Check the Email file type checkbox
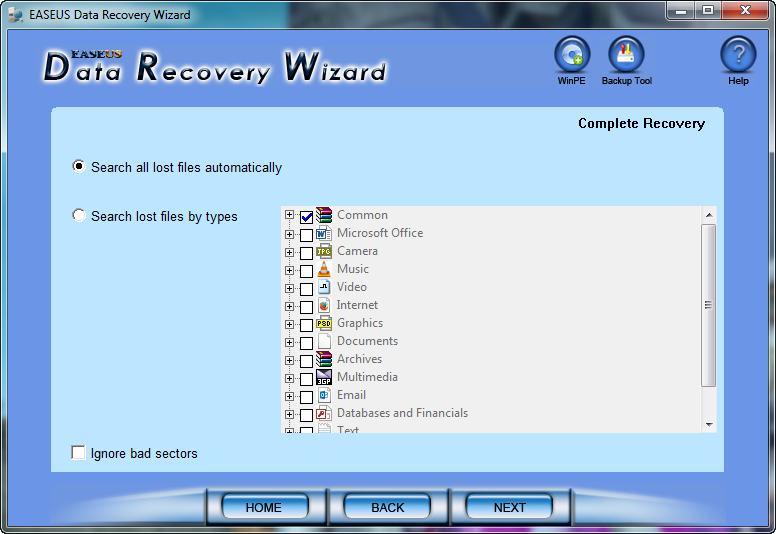This screenshot has width=776, height=534. point(306,397)
